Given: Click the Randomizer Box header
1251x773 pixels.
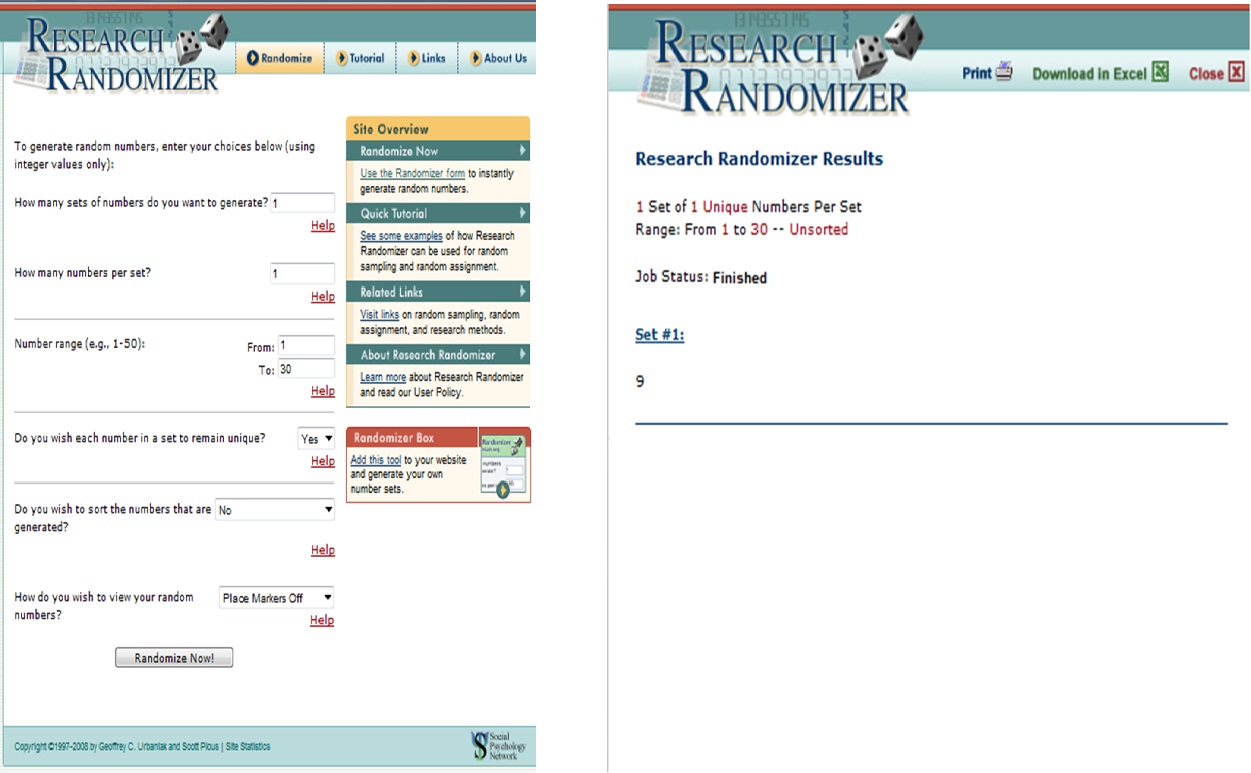Looking at the screenshot, I should point(412,438).
